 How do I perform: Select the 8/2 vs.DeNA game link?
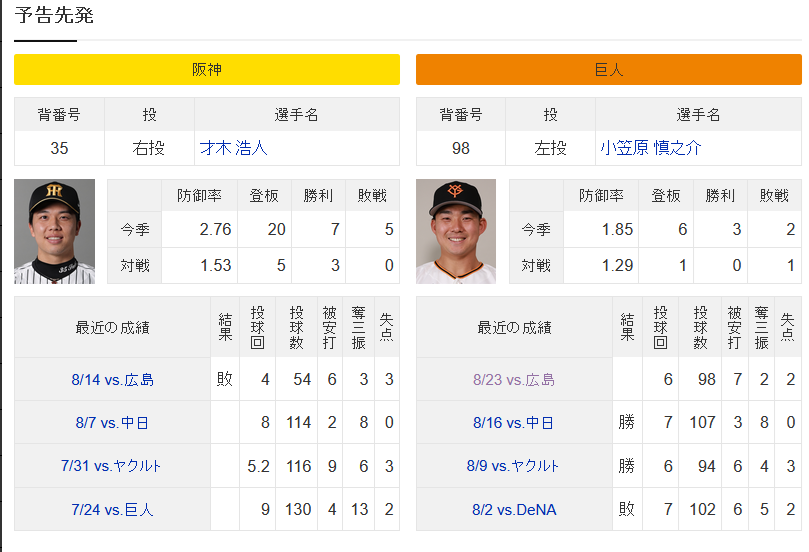[514, 510]
